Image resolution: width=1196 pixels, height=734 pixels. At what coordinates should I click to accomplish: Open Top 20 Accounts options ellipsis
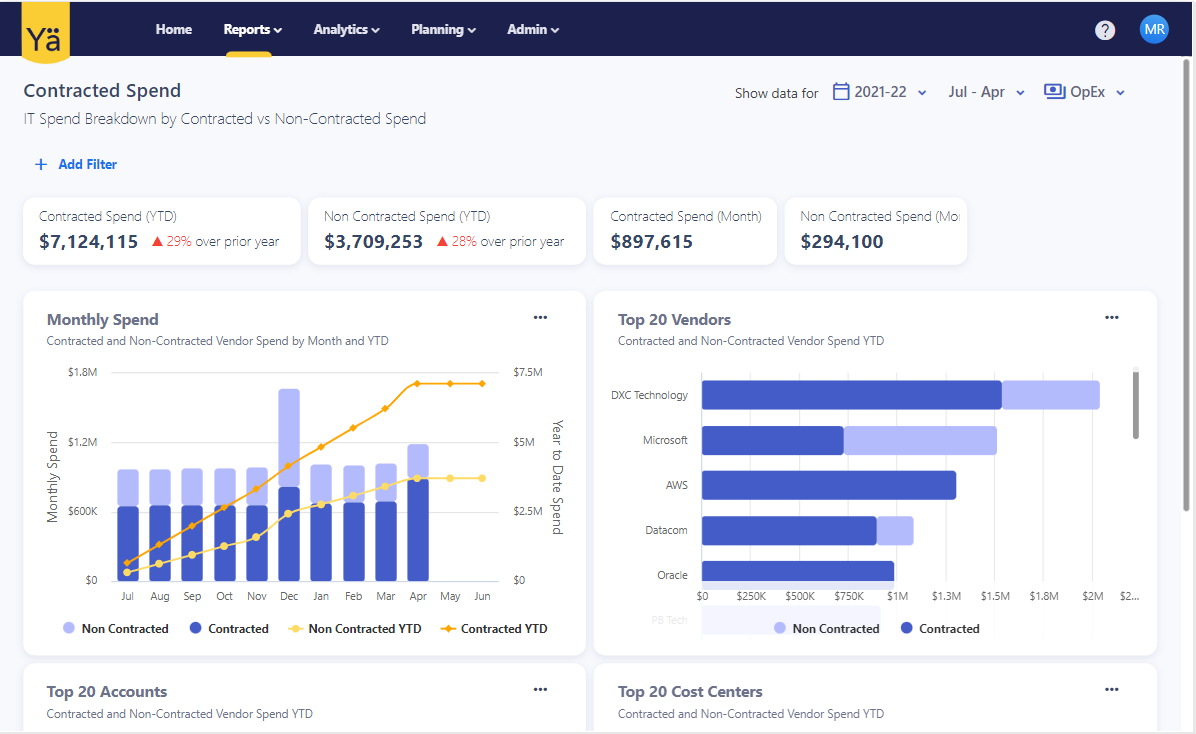(x=540, y=690)
